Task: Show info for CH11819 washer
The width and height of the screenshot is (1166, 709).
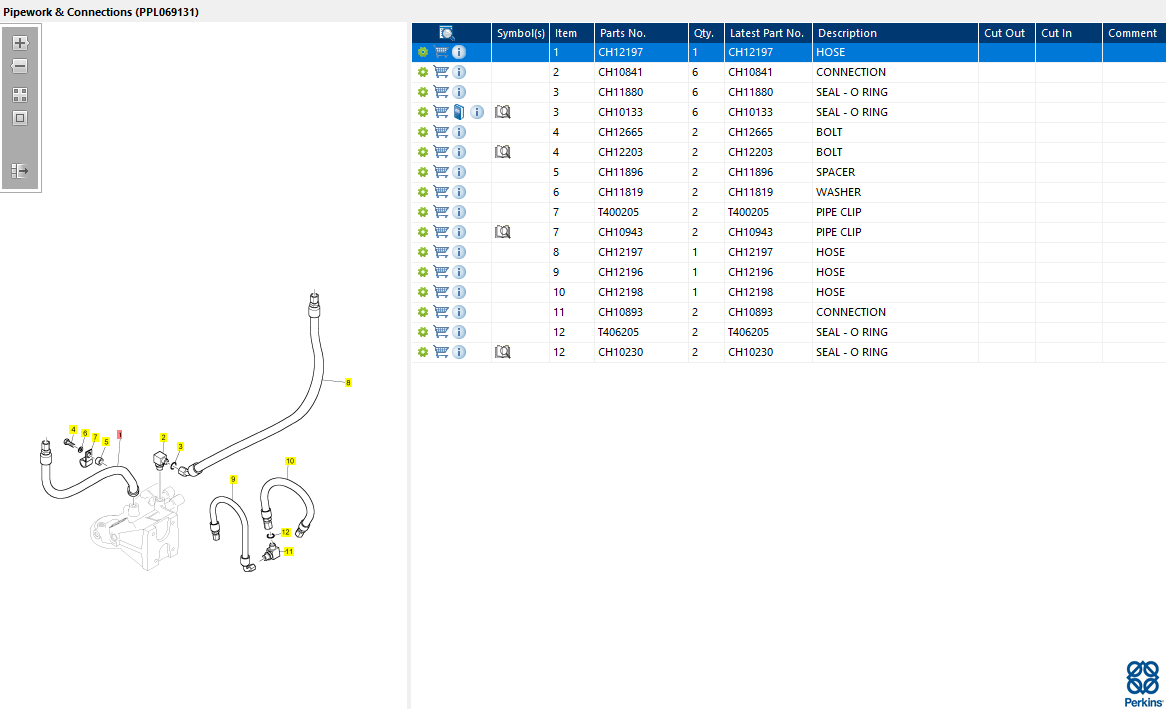Action: coord(460,192)
